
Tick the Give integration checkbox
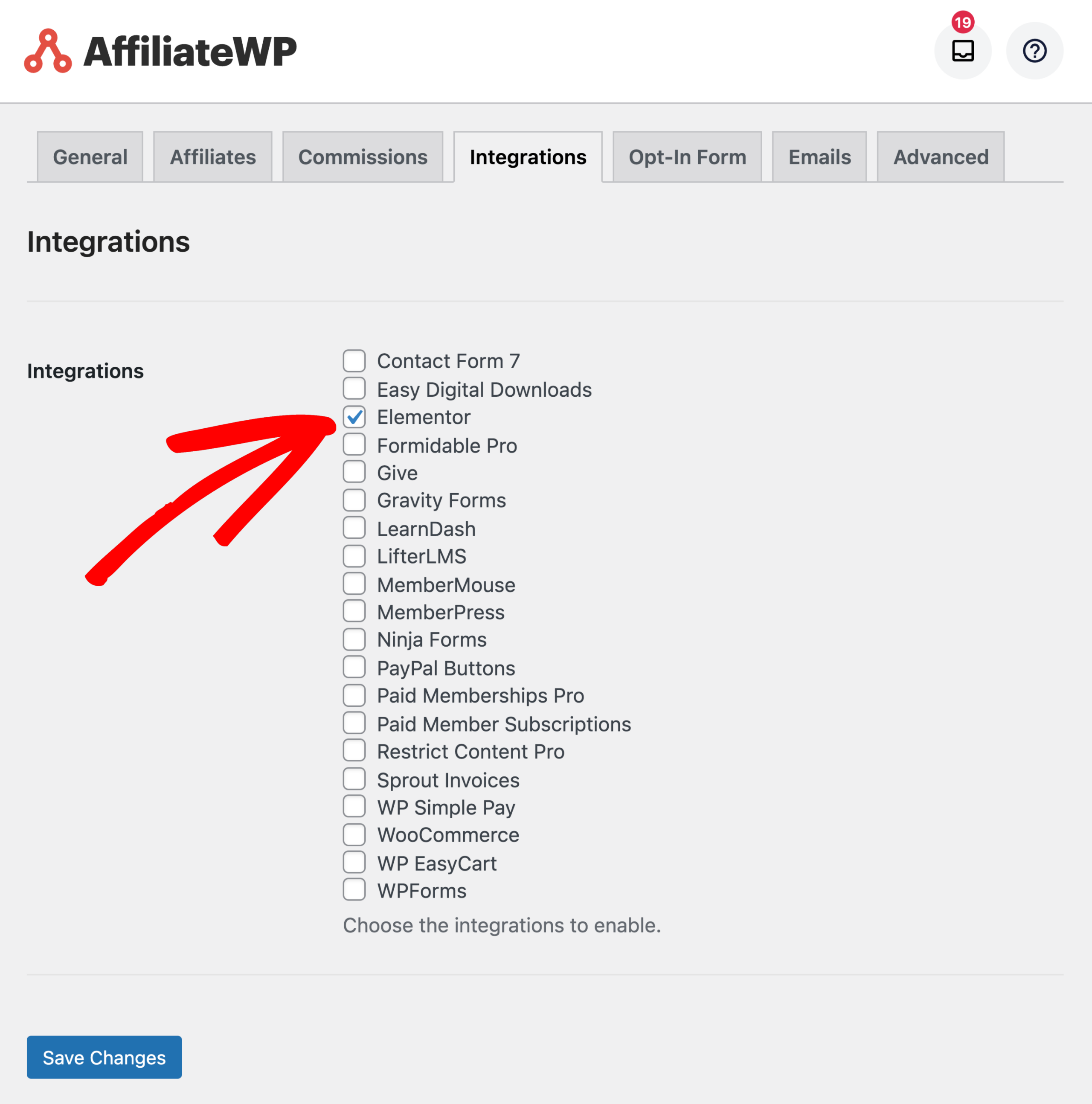(x=354, y=472)
